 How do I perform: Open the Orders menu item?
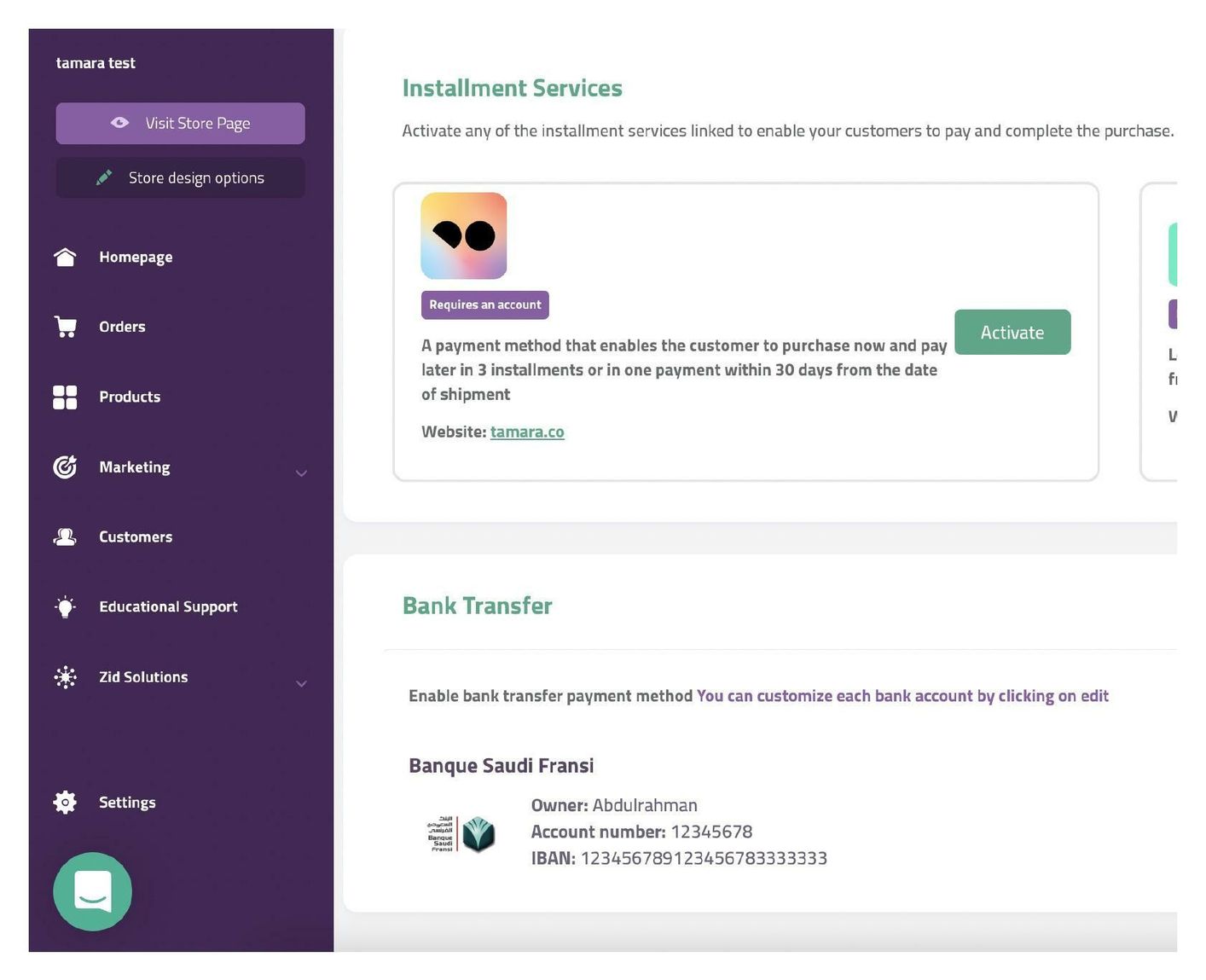tap(122, 327)
